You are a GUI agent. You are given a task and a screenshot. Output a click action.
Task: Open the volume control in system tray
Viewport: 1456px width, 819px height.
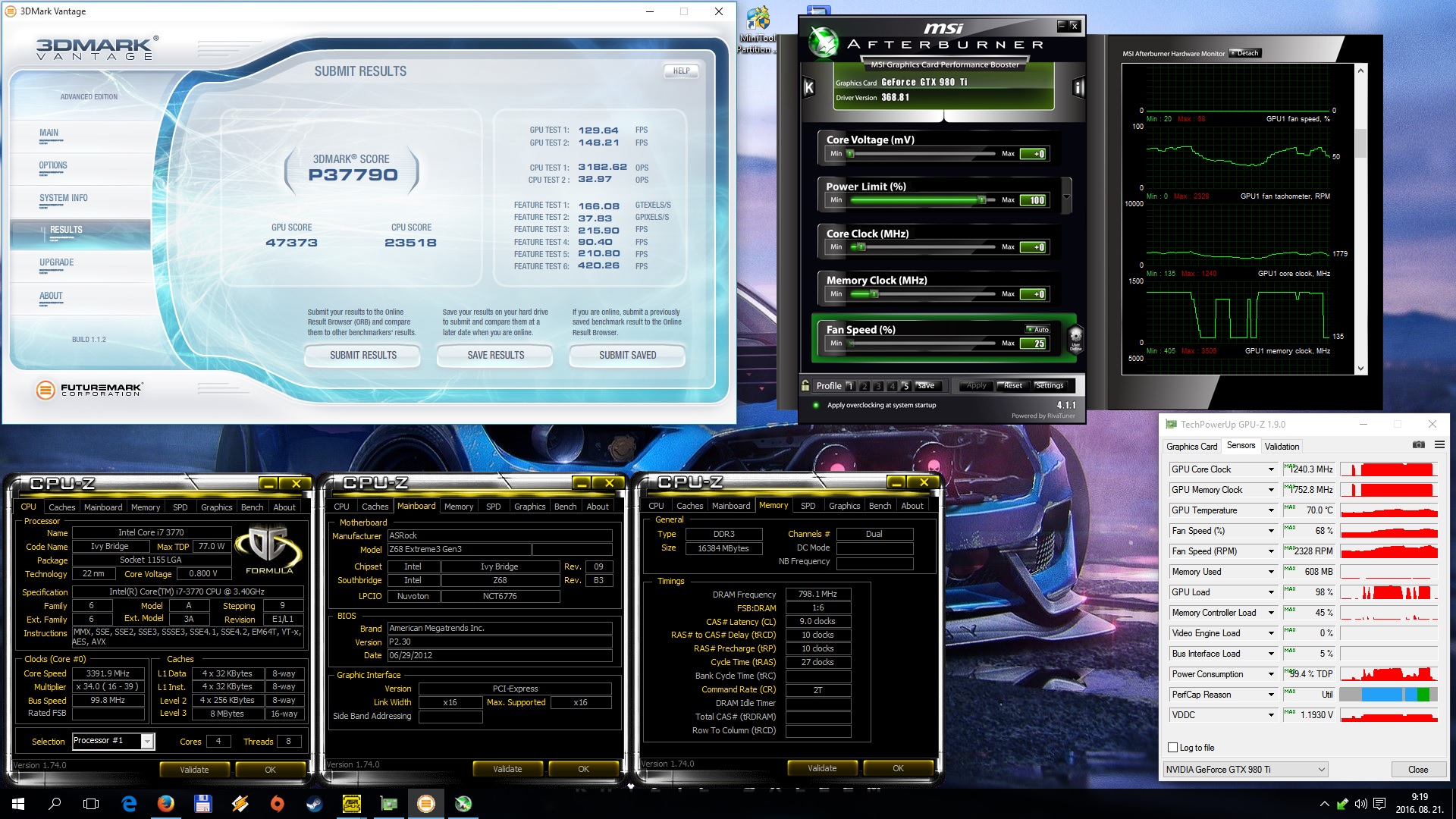coord(1360,804)
